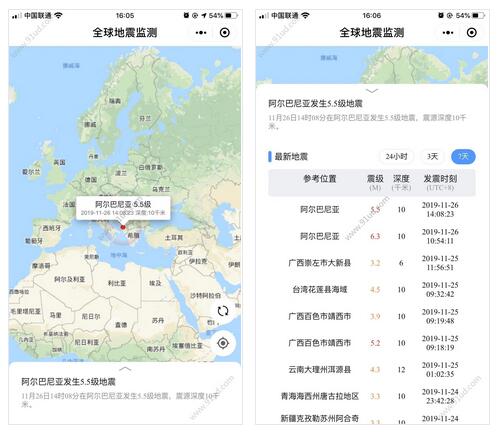This screenshot has height=434, width=498.
Task: Tap the red earthquake marker on the map
Action: (123, 227)
